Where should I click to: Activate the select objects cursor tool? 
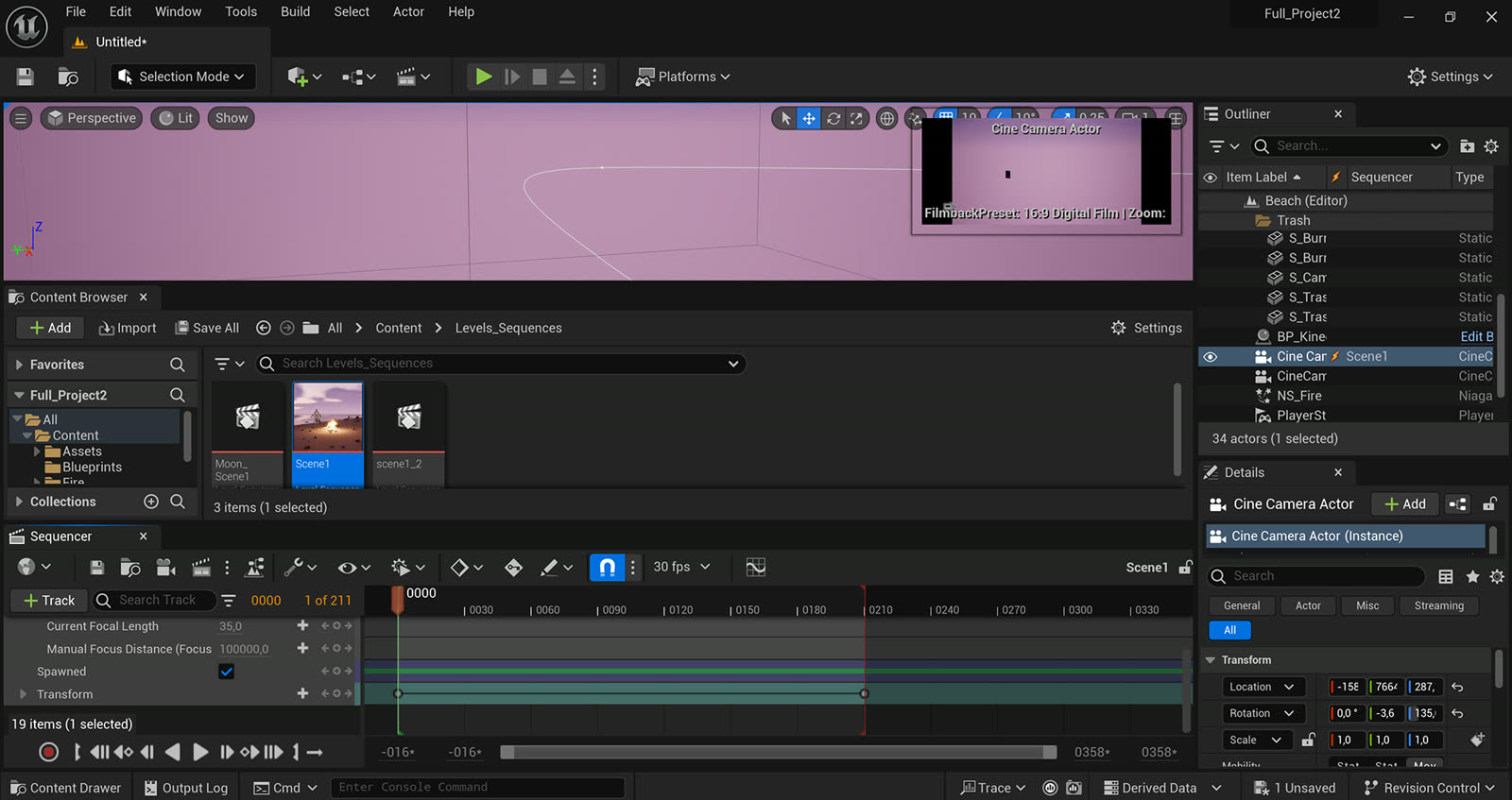coord(785,118)
